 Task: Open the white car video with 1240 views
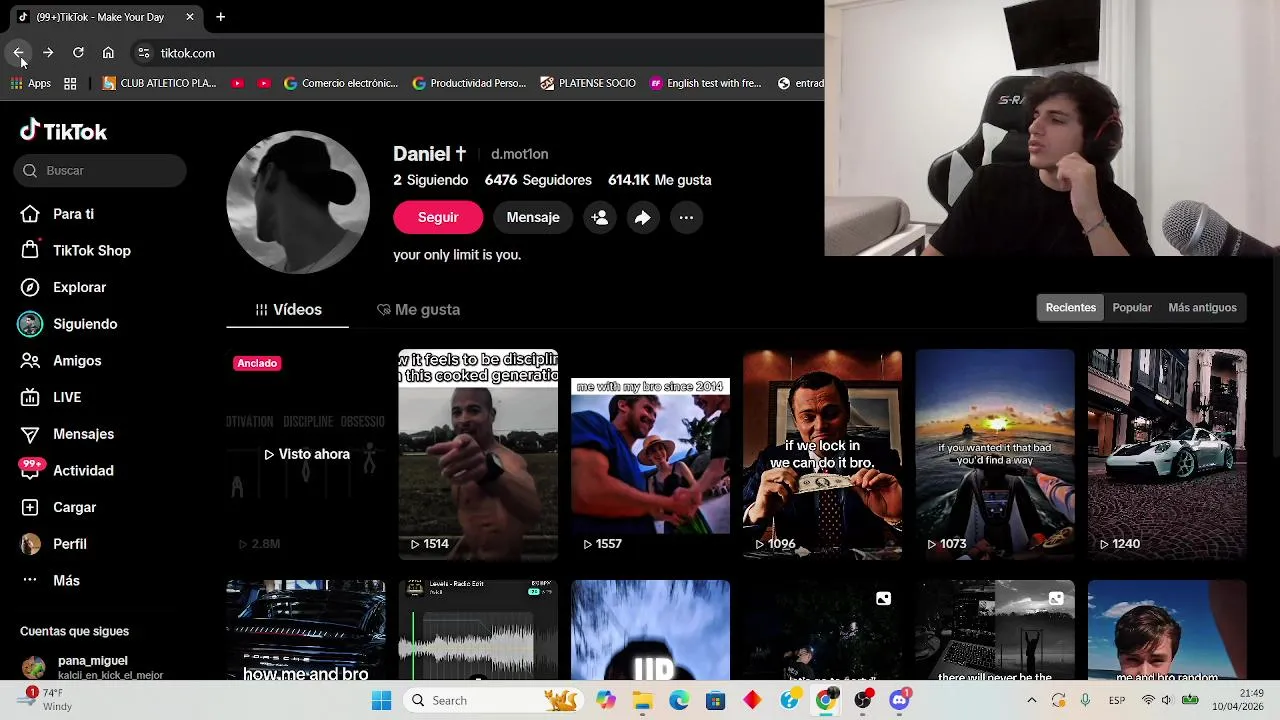(x=1167, y=454)
